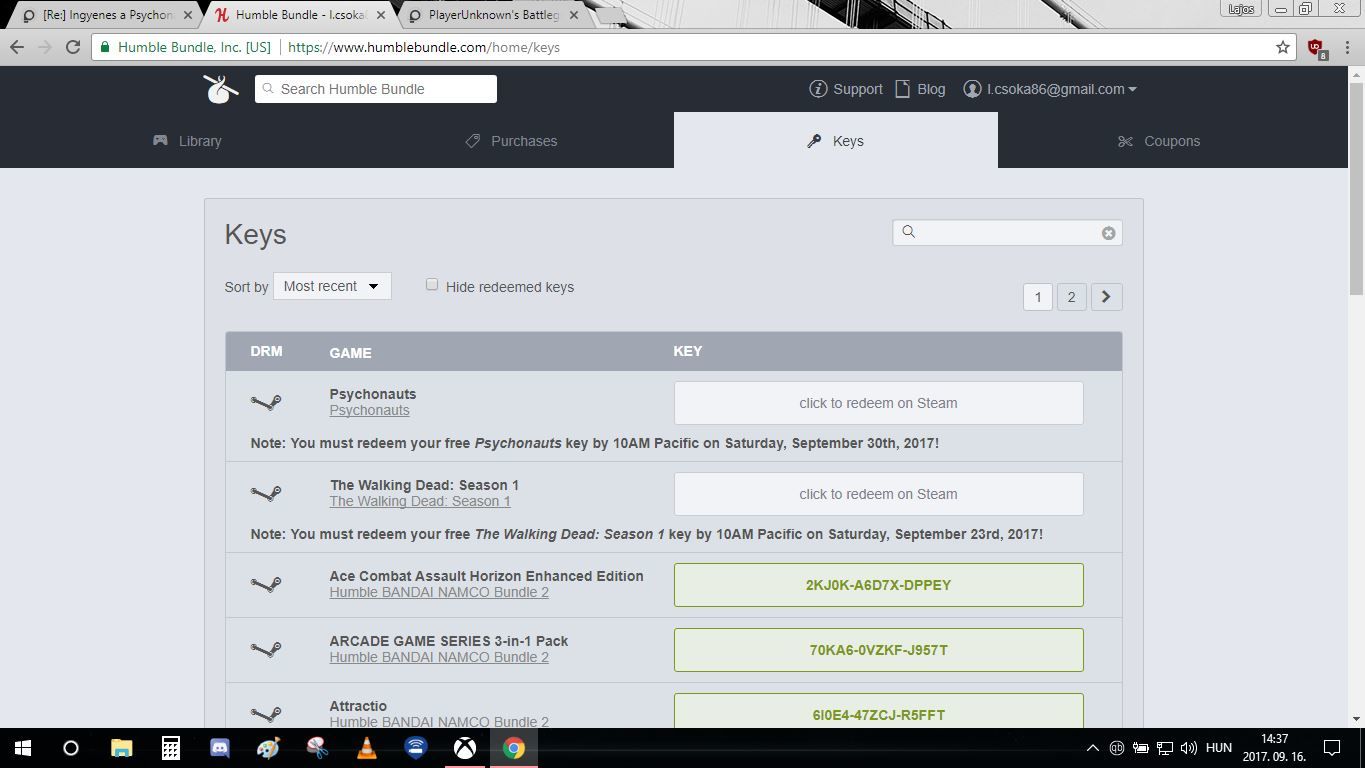Click the keys filter search field
Viewport: 1365px width, 768px height.
click(x=1007, y=232)
